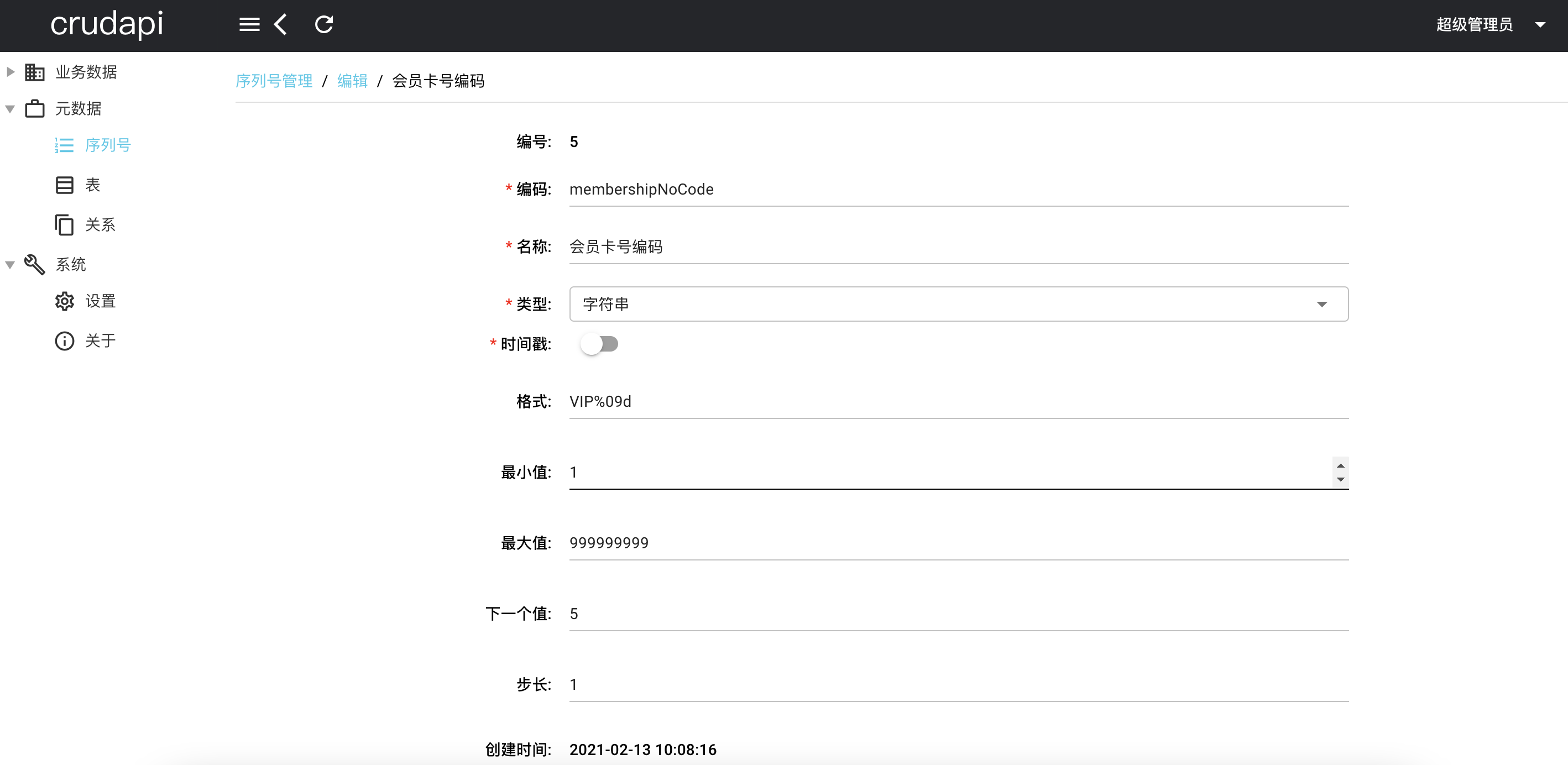
Task: Click the 最大值 input field
Action: [958, 543]
